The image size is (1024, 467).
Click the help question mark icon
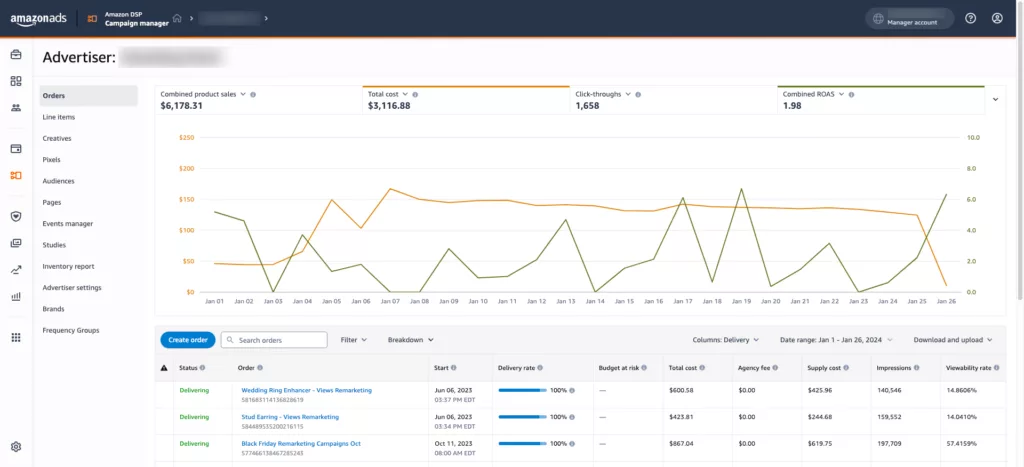click(x=971, y=18)
